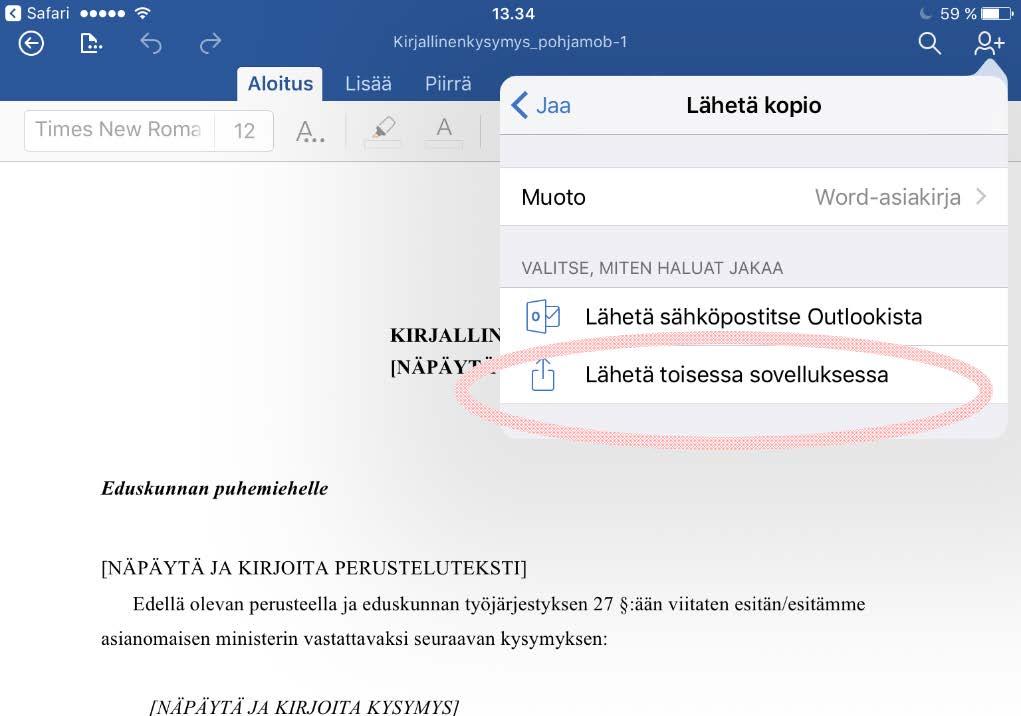Tap the NÄPÄYTÄ JA KIRJOITA KYSYMYS placeholder
Viewport: 1021px width, 716px height.
305,707
